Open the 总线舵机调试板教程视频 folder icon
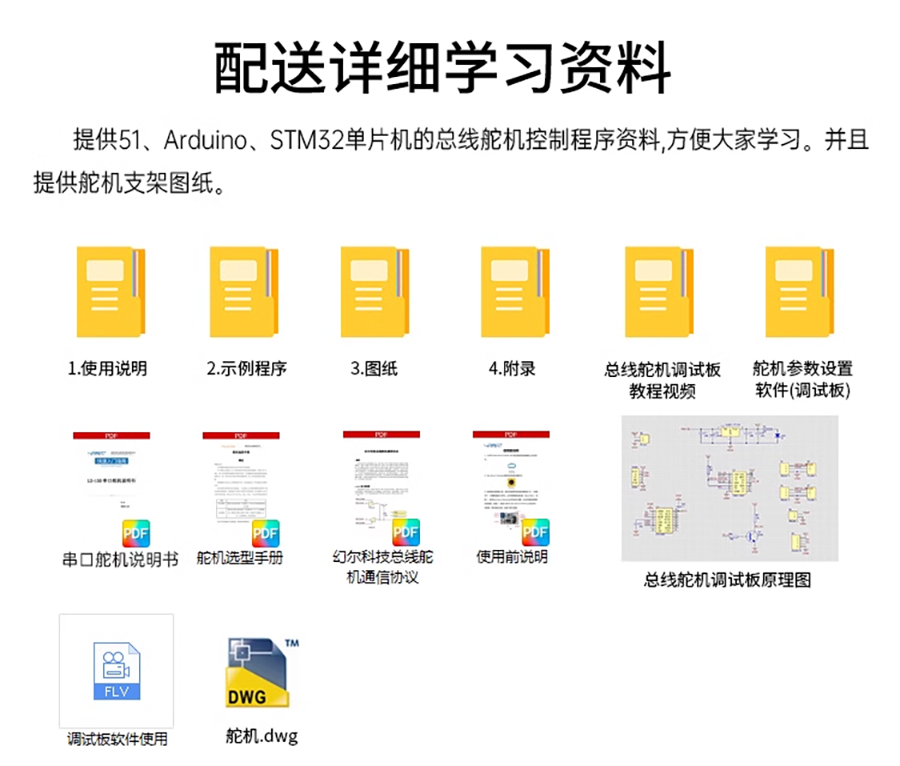900x766 pixels. (660, 291)
